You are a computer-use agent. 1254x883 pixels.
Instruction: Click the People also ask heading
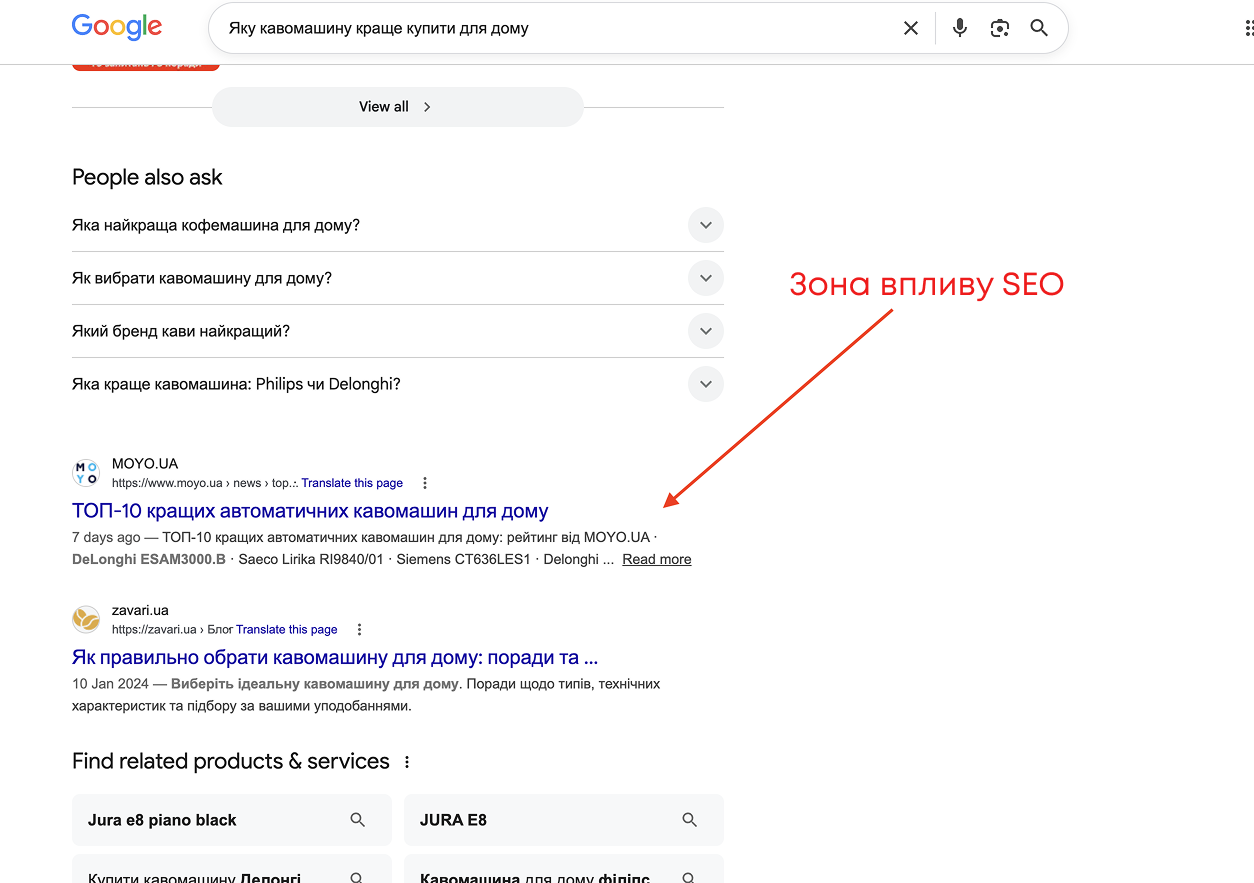147,177
